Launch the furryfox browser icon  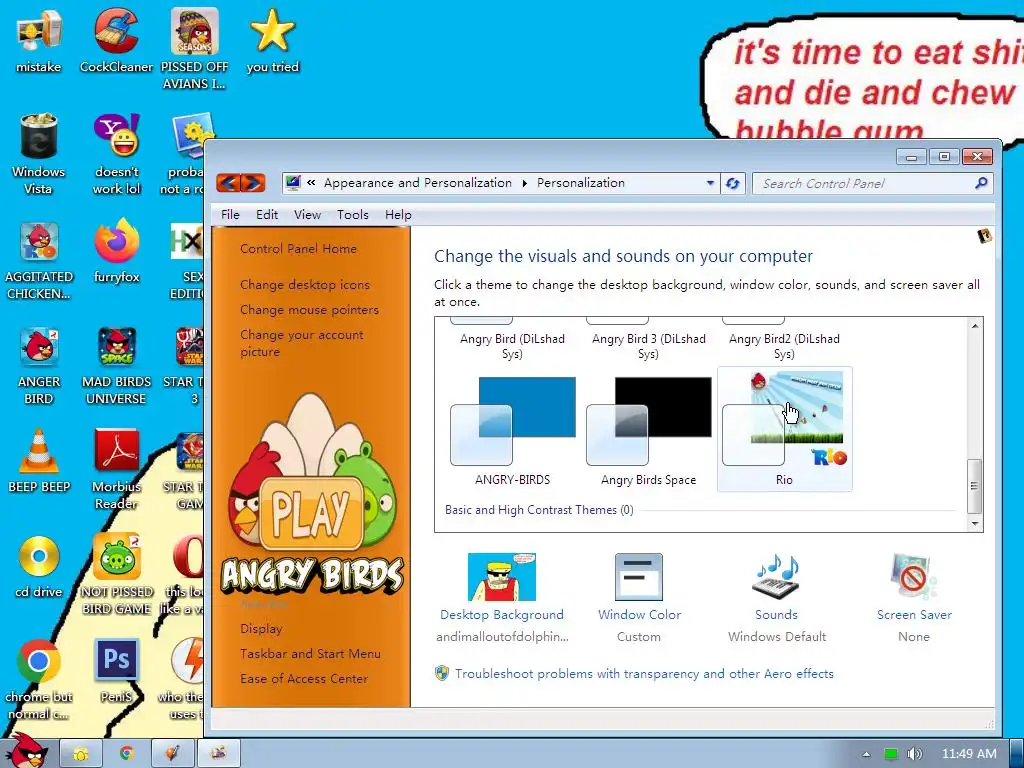(x=116, y=251)
